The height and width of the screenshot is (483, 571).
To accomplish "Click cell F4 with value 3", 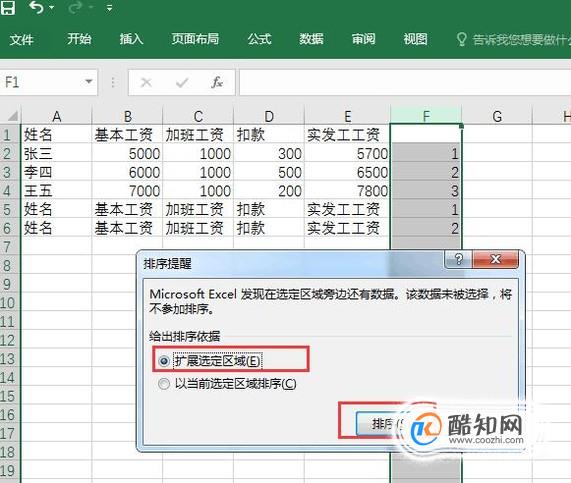I will click(426, 191).
